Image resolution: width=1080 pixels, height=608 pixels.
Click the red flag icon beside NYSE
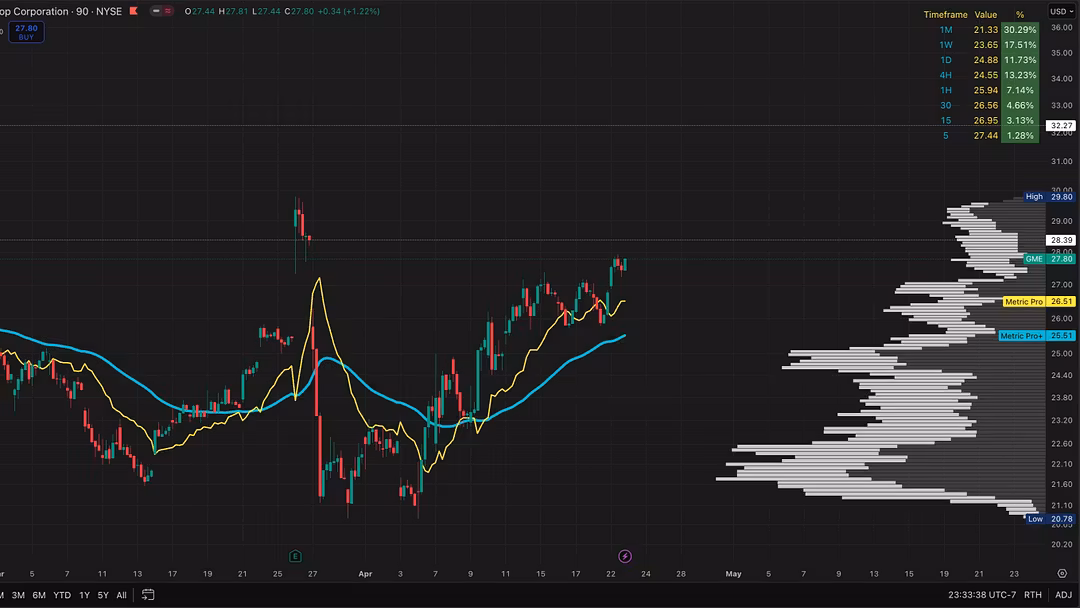[x=133, y=11]
